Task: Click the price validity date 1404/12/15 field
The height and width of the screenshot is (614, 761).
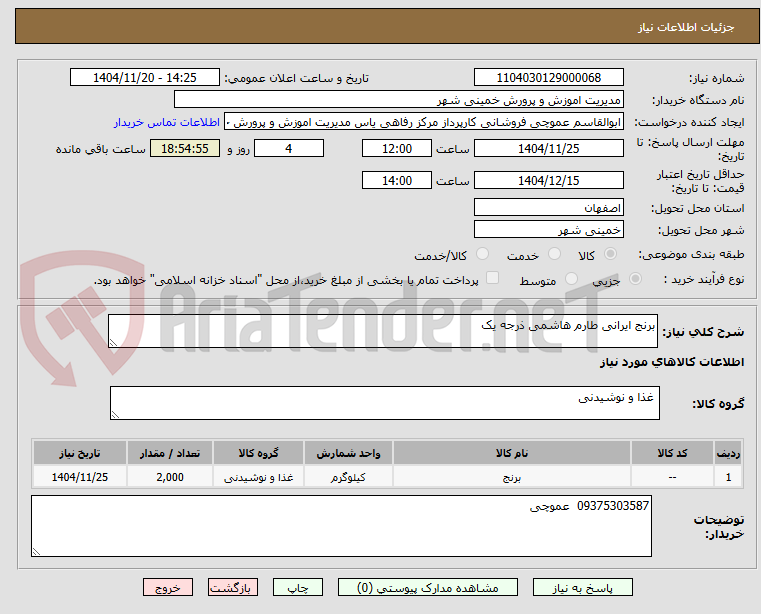Action: click(x=548, y=180)
